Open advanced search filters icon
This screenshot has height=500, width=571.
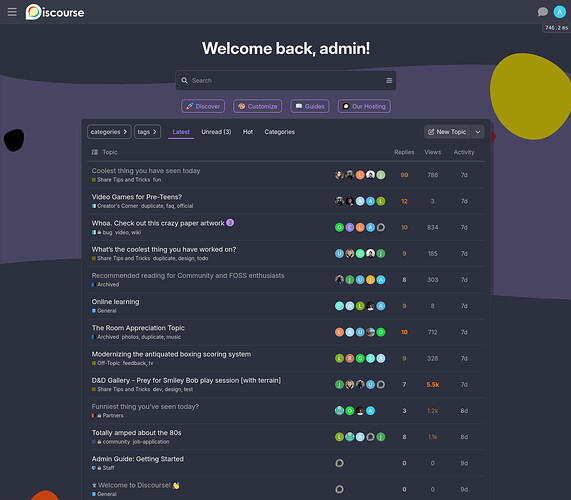[x=389, y=80]
